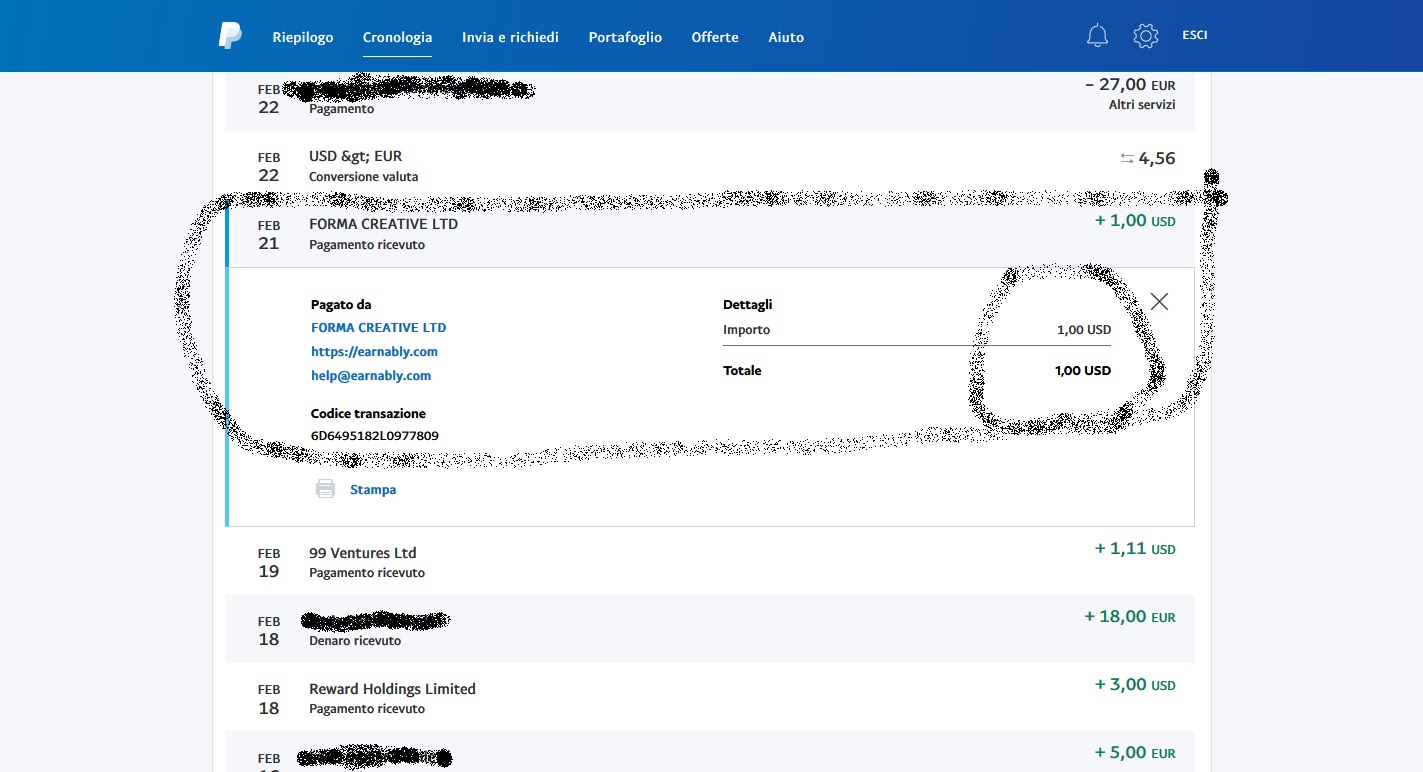Click the - 27,00 EUR amount
This screenshot has height=772, width=1423.
[1130, 85]
